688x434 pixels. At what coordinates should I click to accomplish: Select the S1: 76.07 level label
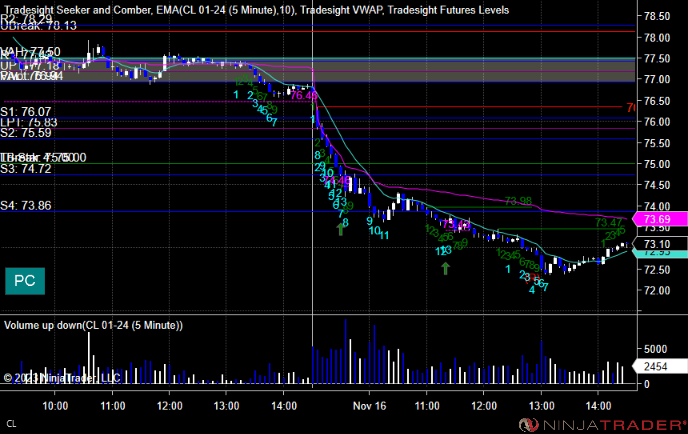[26, 112]
